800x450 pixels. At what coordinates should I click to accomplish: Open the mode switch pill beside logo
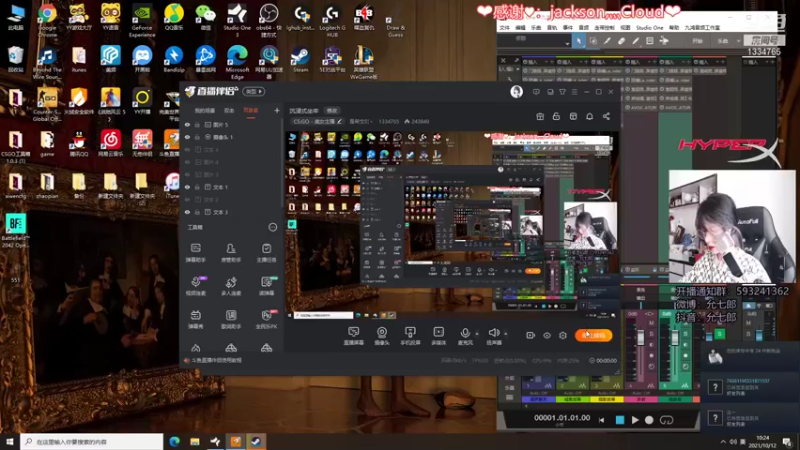click(254, 91)
